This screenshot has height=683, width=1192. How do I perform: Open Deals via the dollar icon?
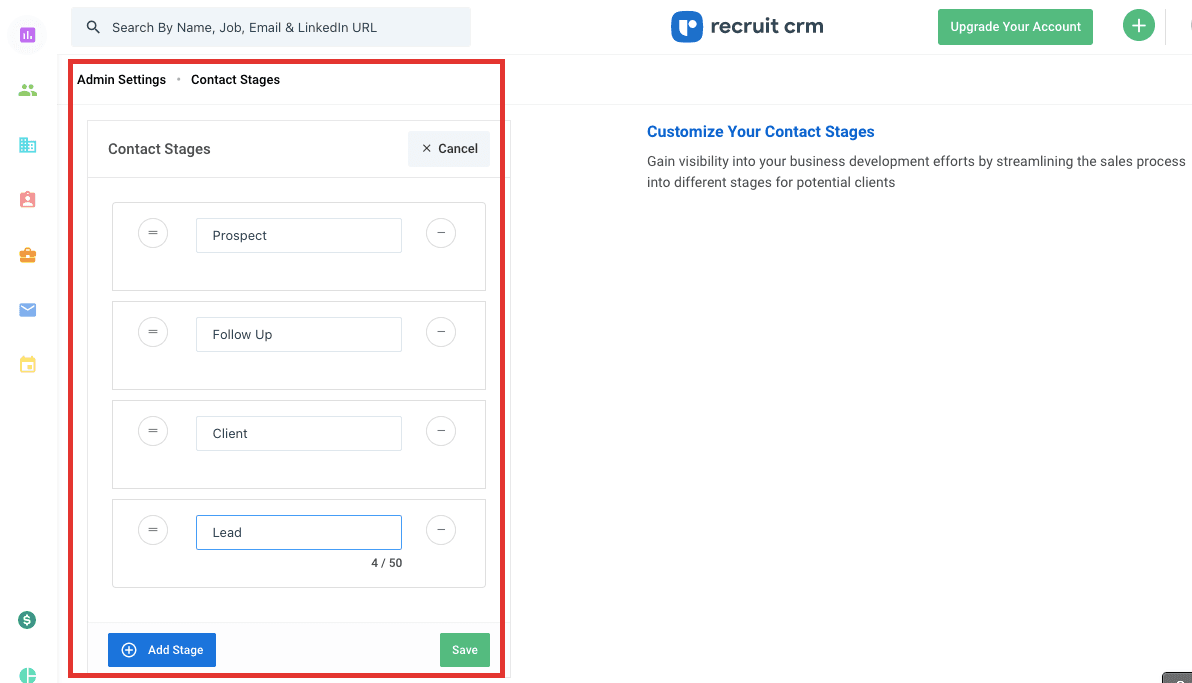pyautogui.click(x=27, y=620)
